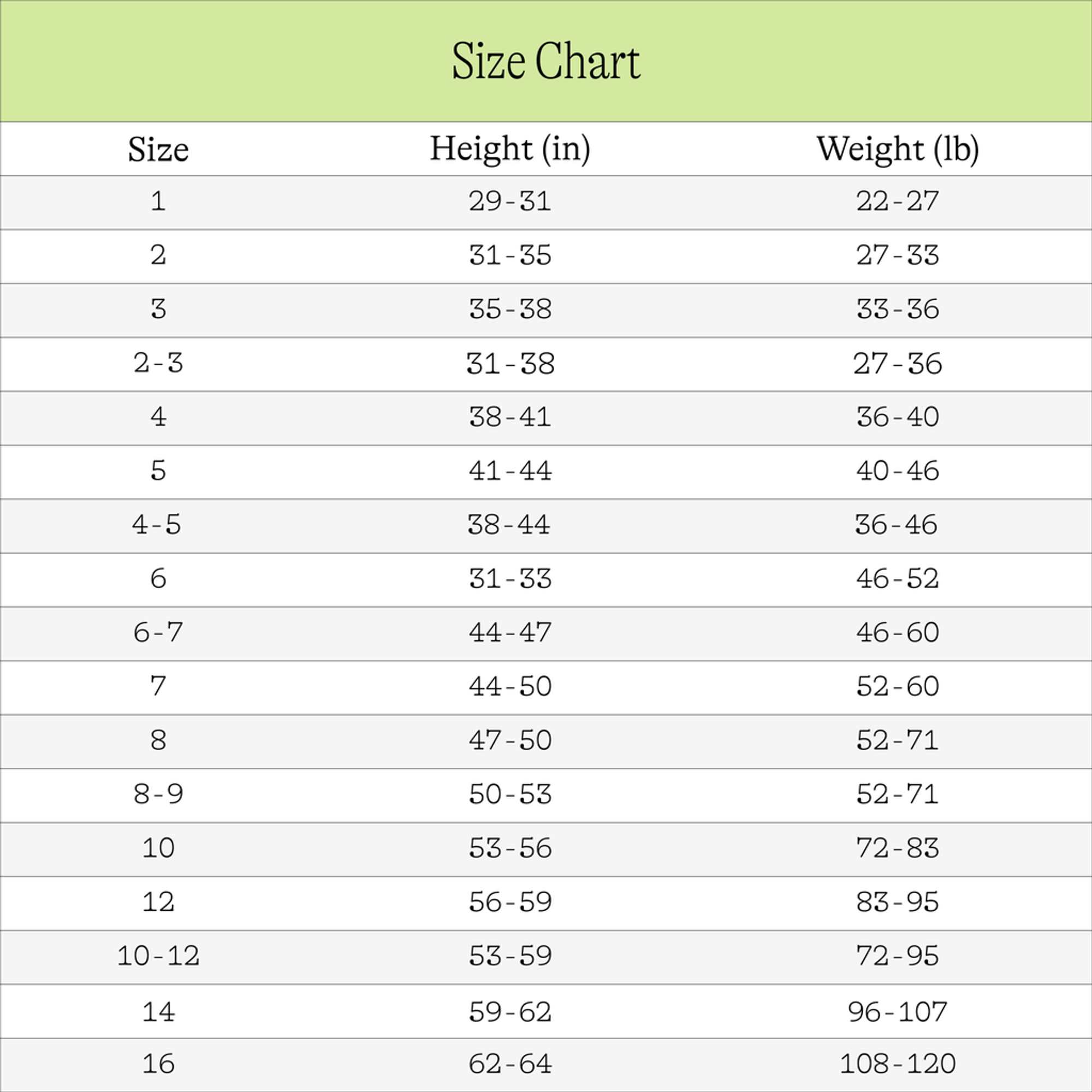Click weight value 22-27
The image size is (1092, 1092).
point(898,201)
